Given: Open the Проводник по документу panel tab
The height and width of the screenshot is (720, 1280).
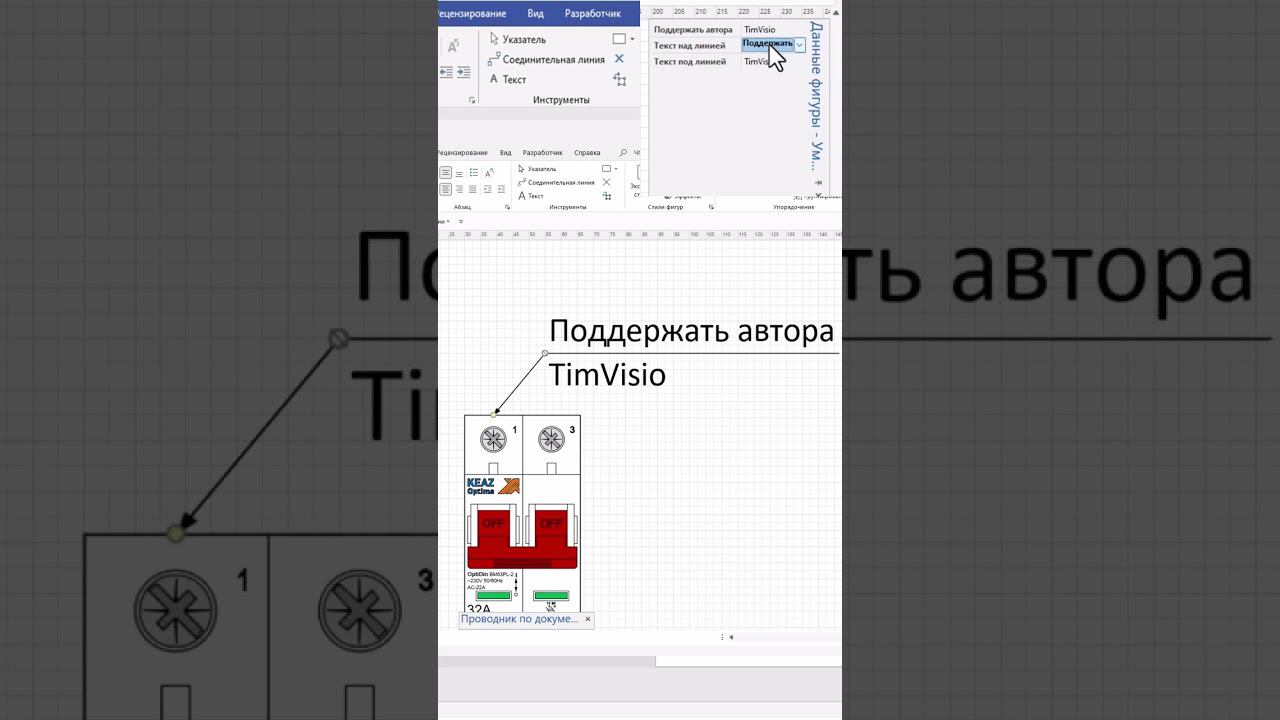Looking at the screenshot, I should (x=519, y=619).
